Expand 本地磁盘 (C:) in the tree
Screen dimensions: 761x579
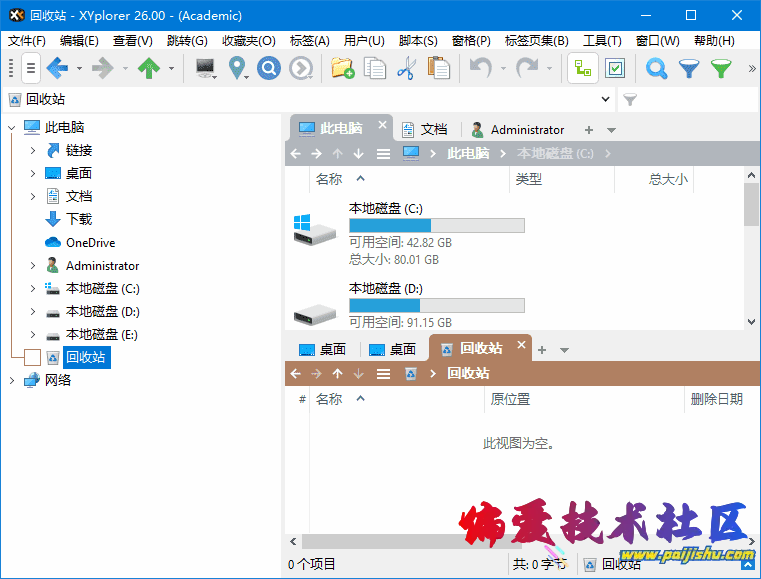[33, 288]
